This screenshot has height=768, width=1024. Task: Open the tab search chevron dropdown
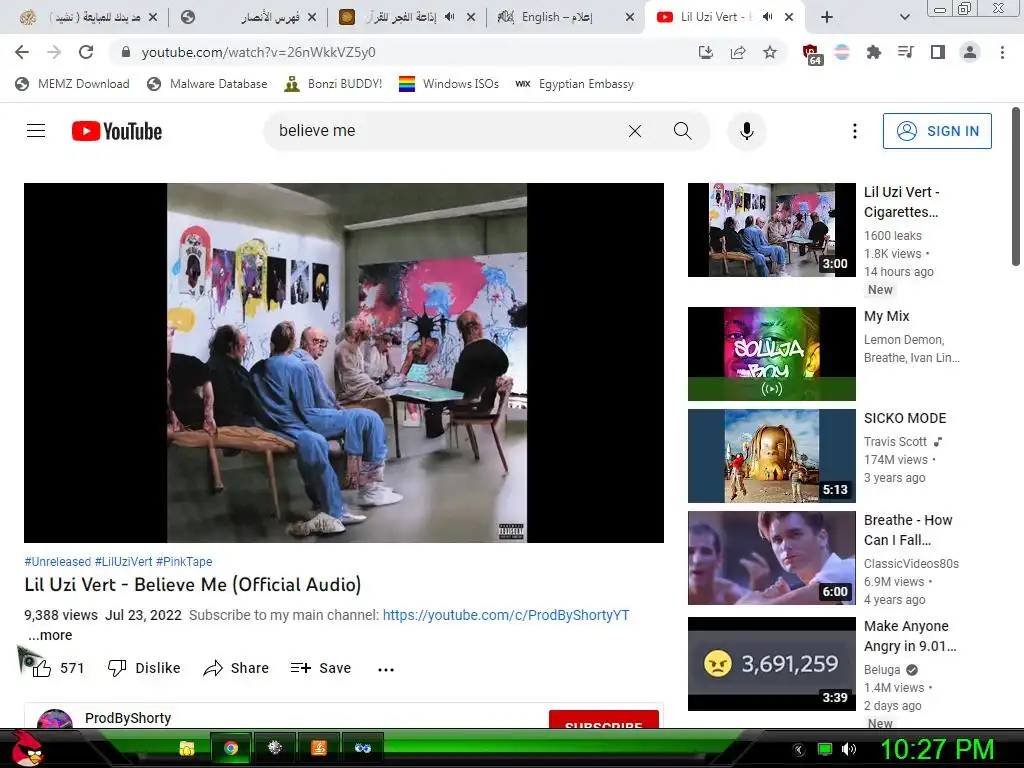tap(904, 17)
